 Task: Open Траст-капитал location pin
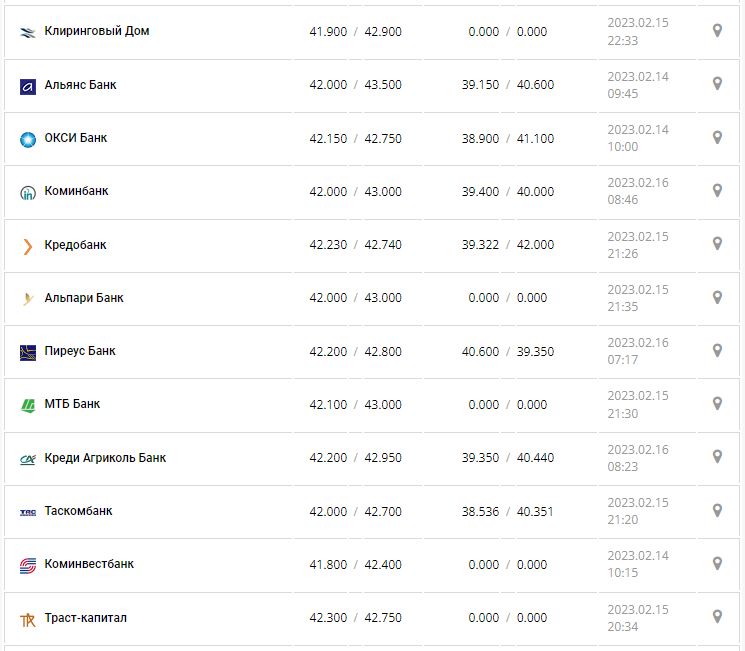(x=717, y=616)
